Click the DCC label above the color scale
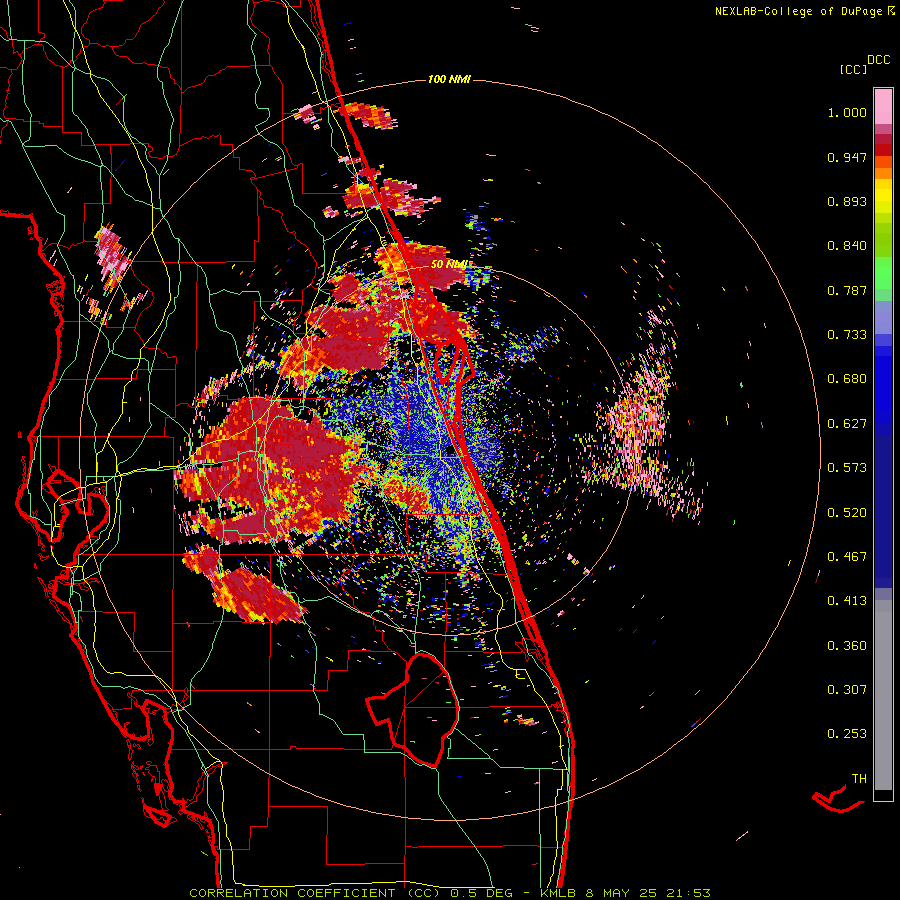900x900 pixels. pos(878,60)
